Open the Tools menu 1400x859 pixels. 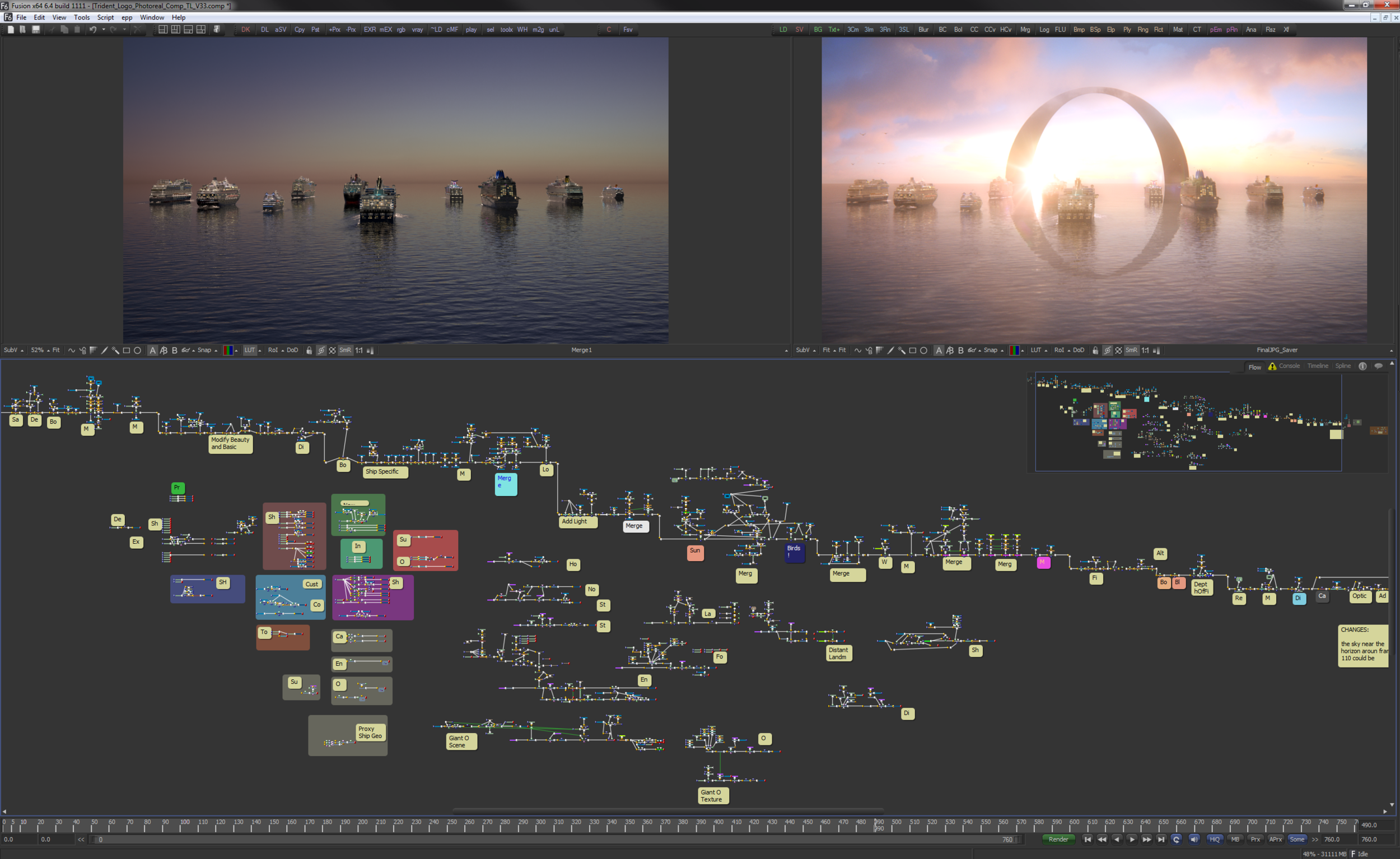tap(81, 17)
